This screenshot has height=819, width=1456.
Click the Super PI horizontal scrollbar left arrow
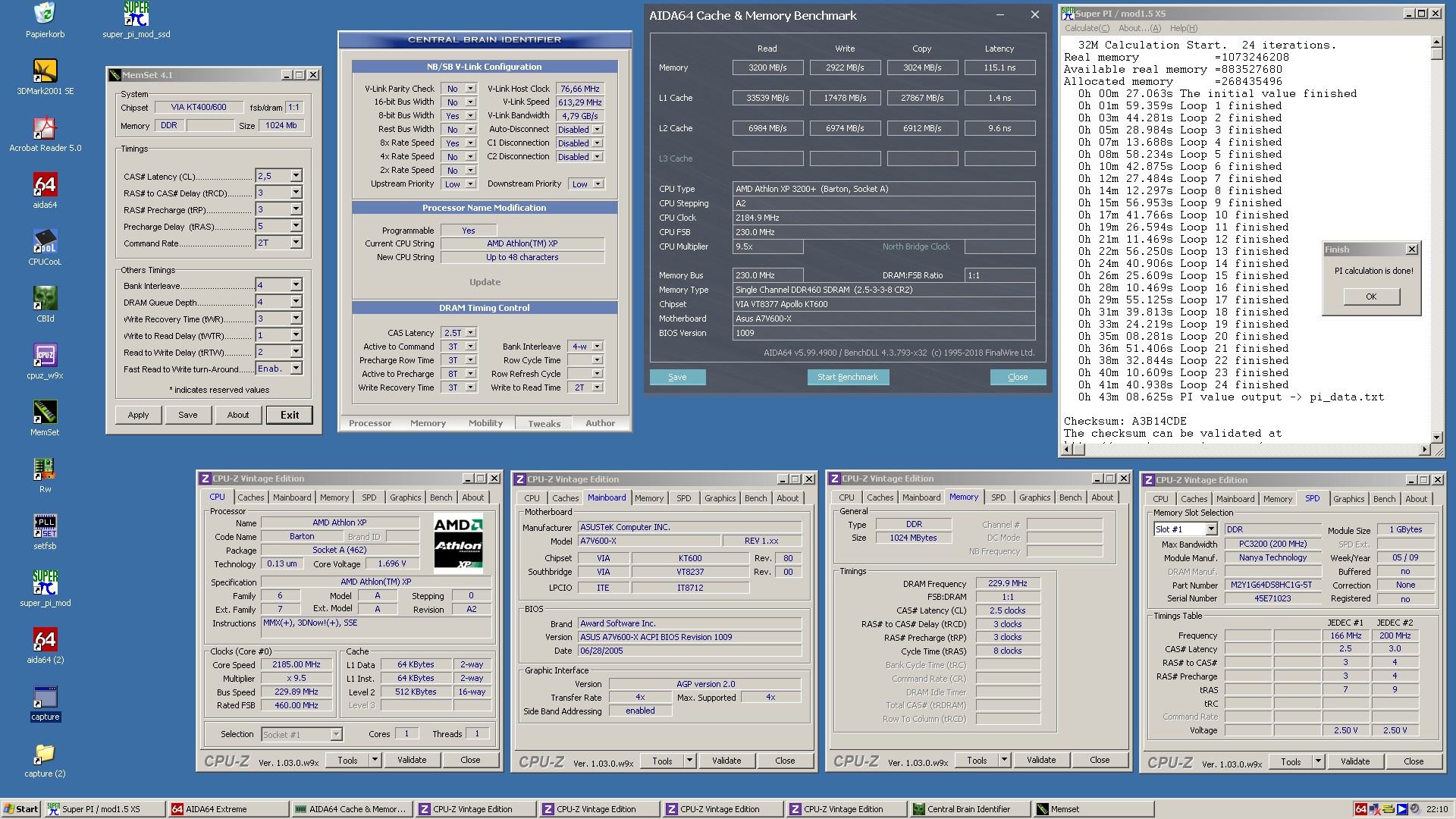(1068, 450)
